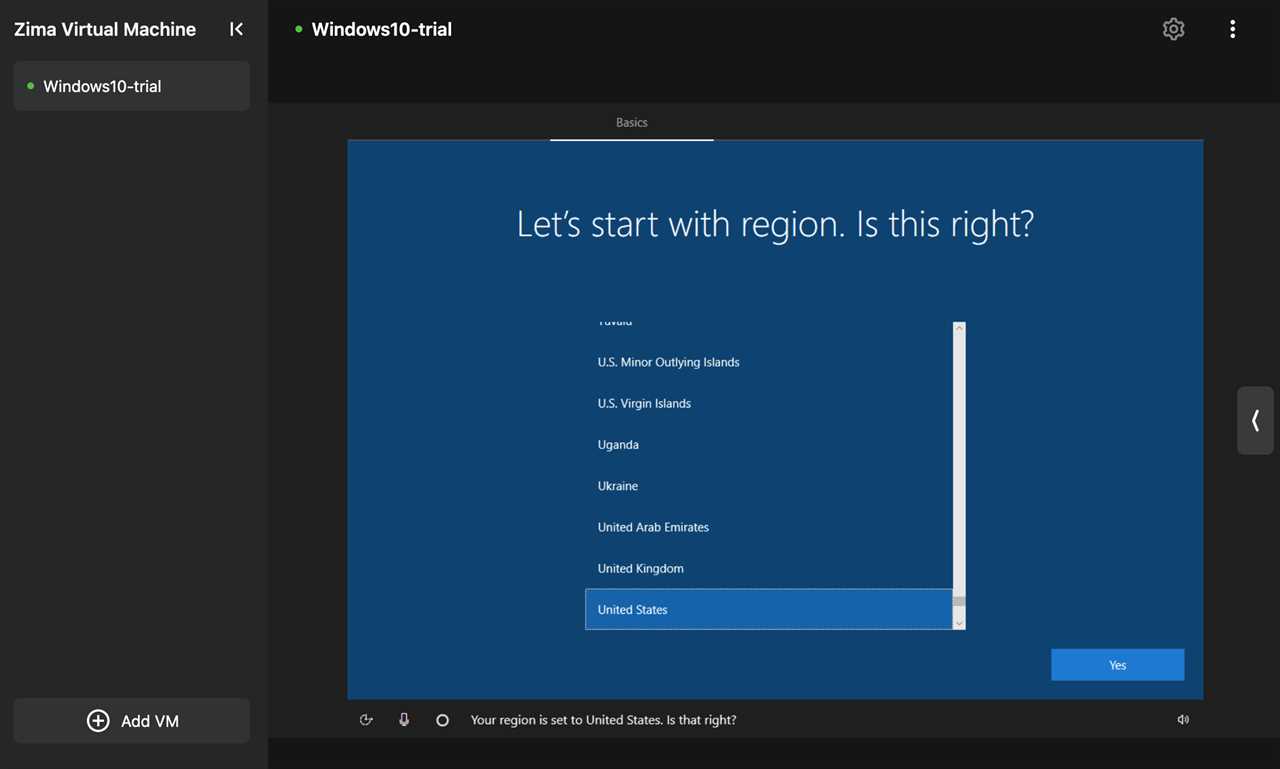The width and height of the screenshot is (1280, 769).
Task: Choose U.S. Virgin Islands region
Action: (644, 404)
